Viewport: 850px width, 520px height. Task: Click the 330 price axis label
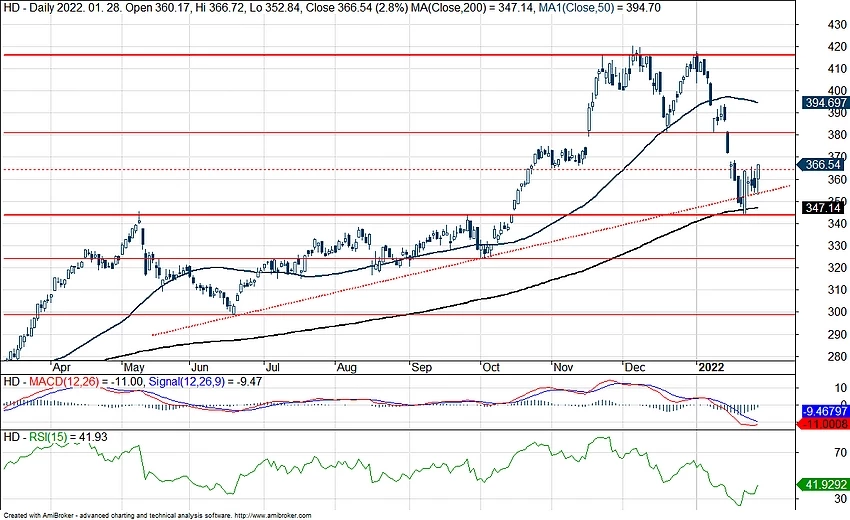pyautogui.click(x=837, y=246)
